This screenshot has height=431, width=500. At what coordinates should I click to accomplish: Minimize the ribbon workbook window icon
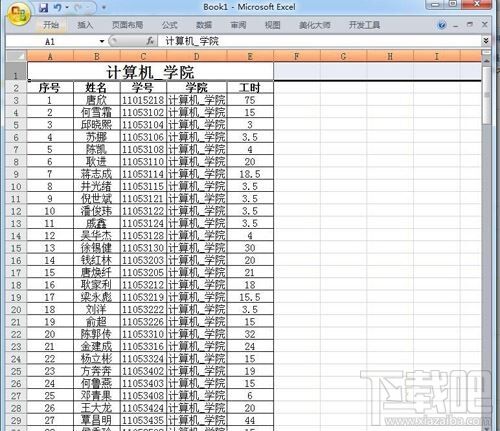point(456,25)
